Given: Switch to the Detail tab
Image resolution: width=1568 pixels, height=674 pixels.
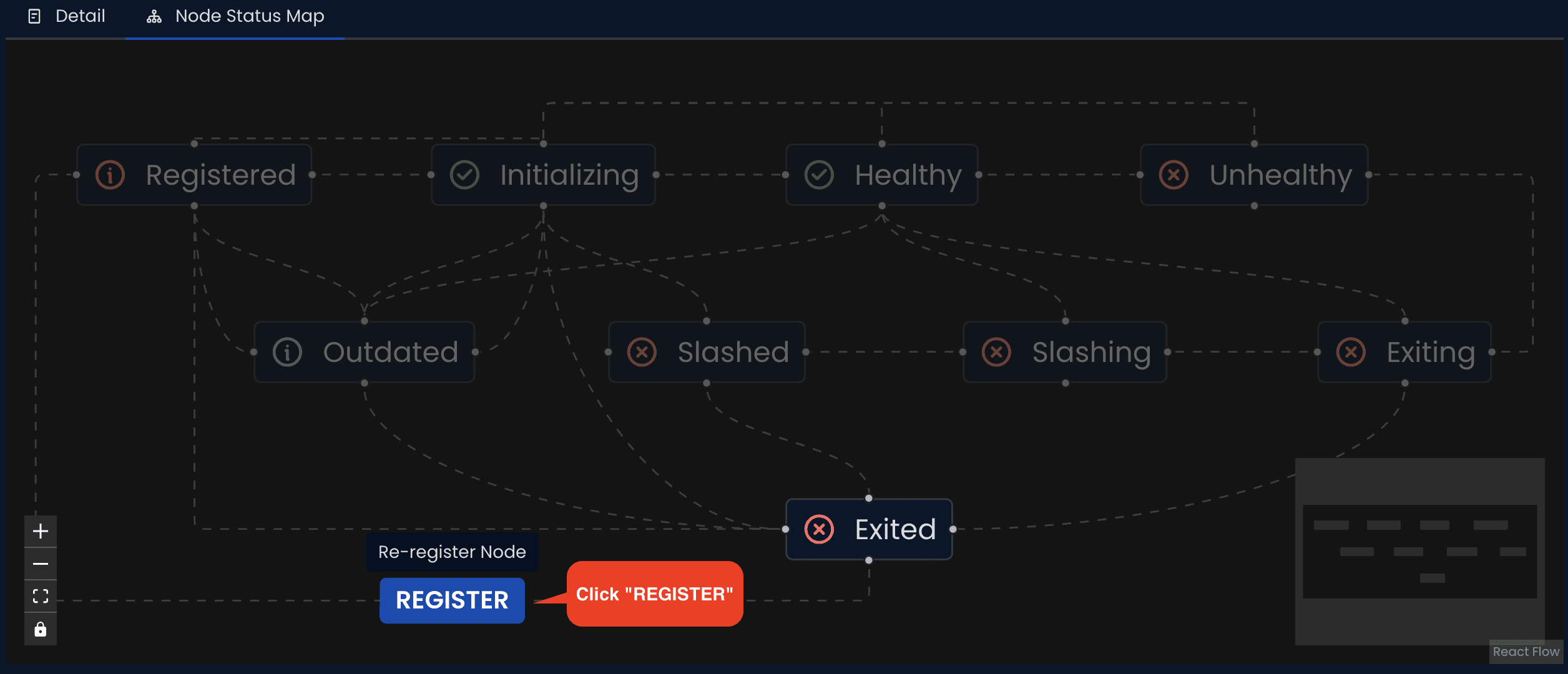Looking at the screenshot, I should point(66,15).
